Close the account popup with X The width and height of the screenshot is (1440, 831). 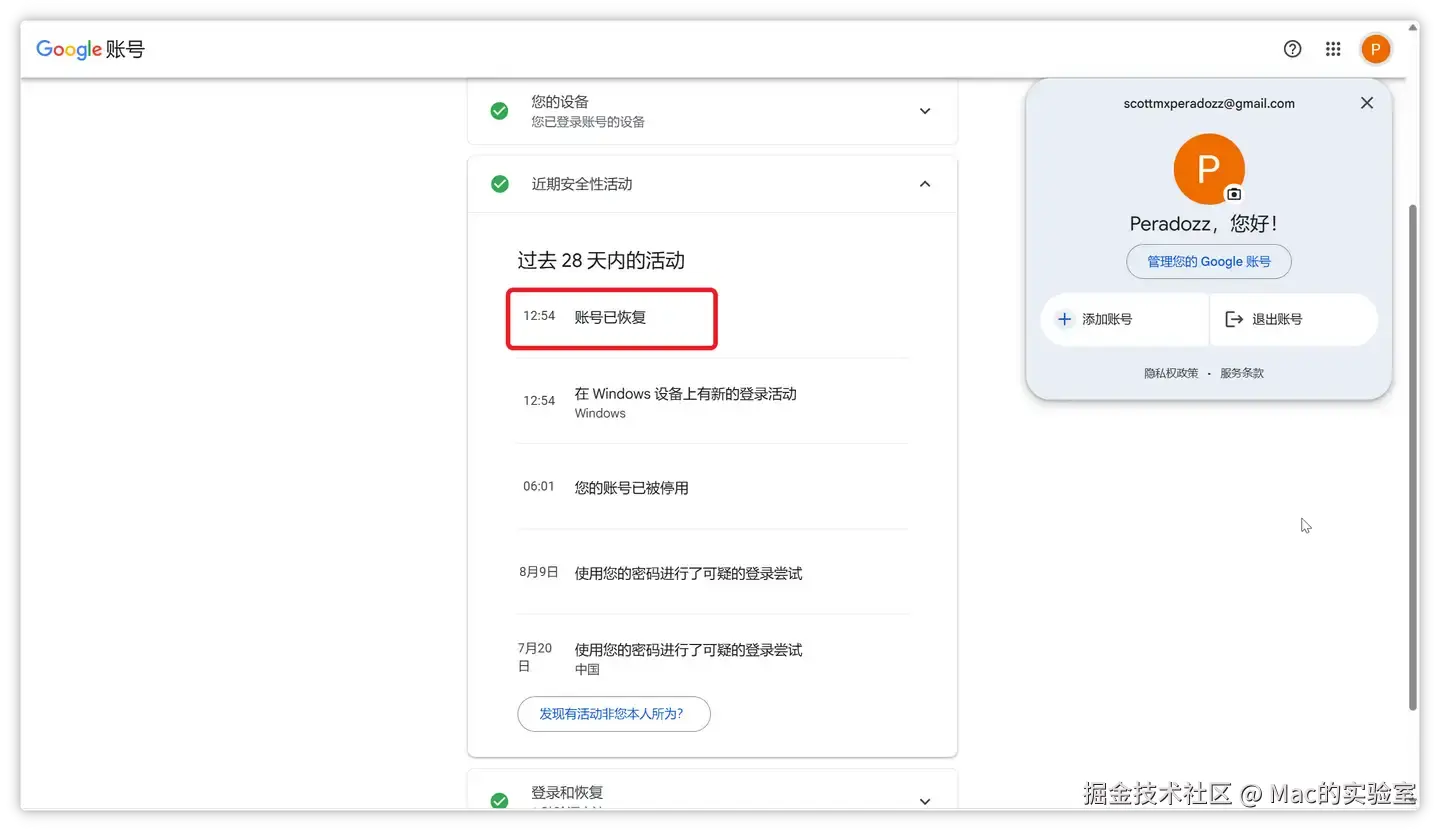pos(1367,103)
